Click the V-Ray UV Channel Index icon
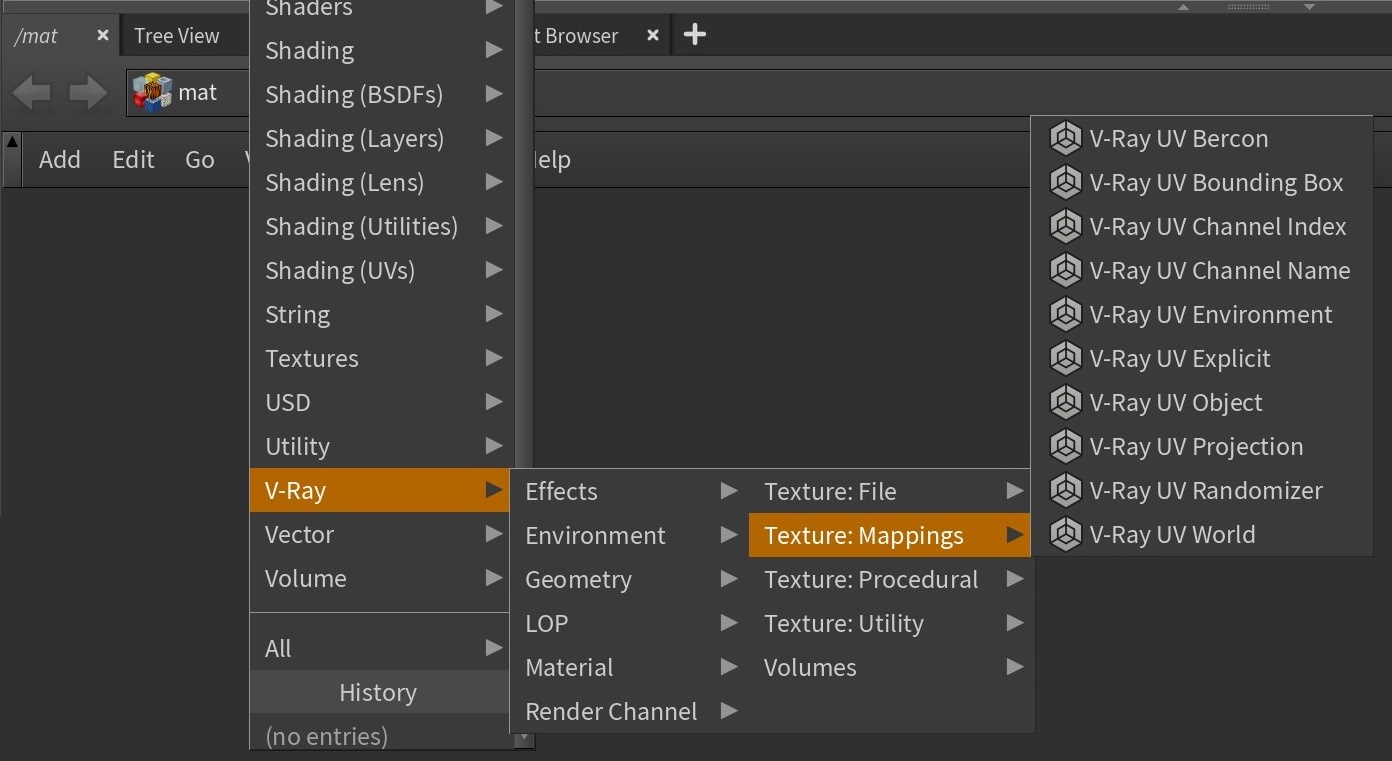Screen dimensions: 1392x761 tap(1065, 226)
